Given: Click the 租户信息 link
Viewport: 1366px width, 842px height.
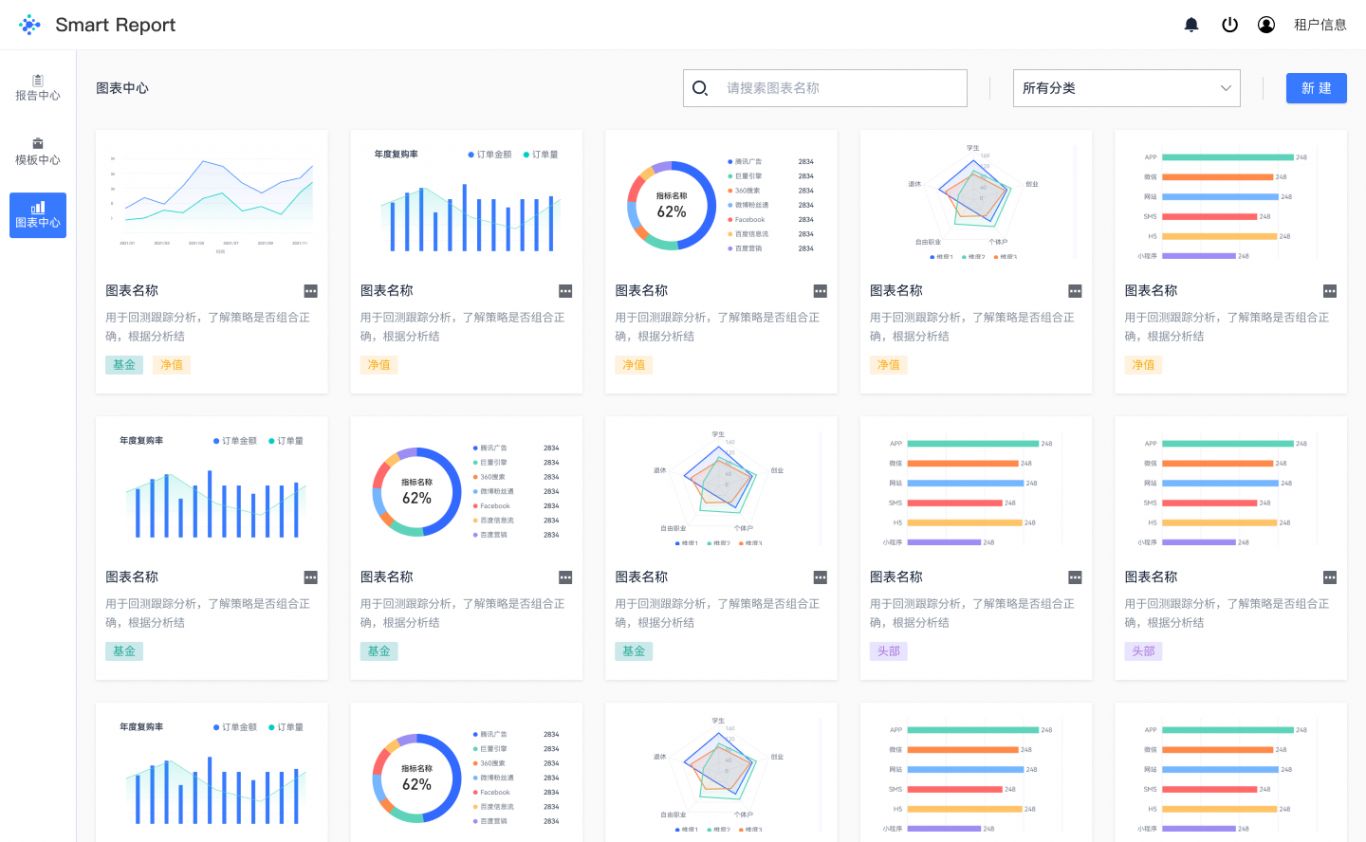Looking at the screenshot, I should 1320,25.
